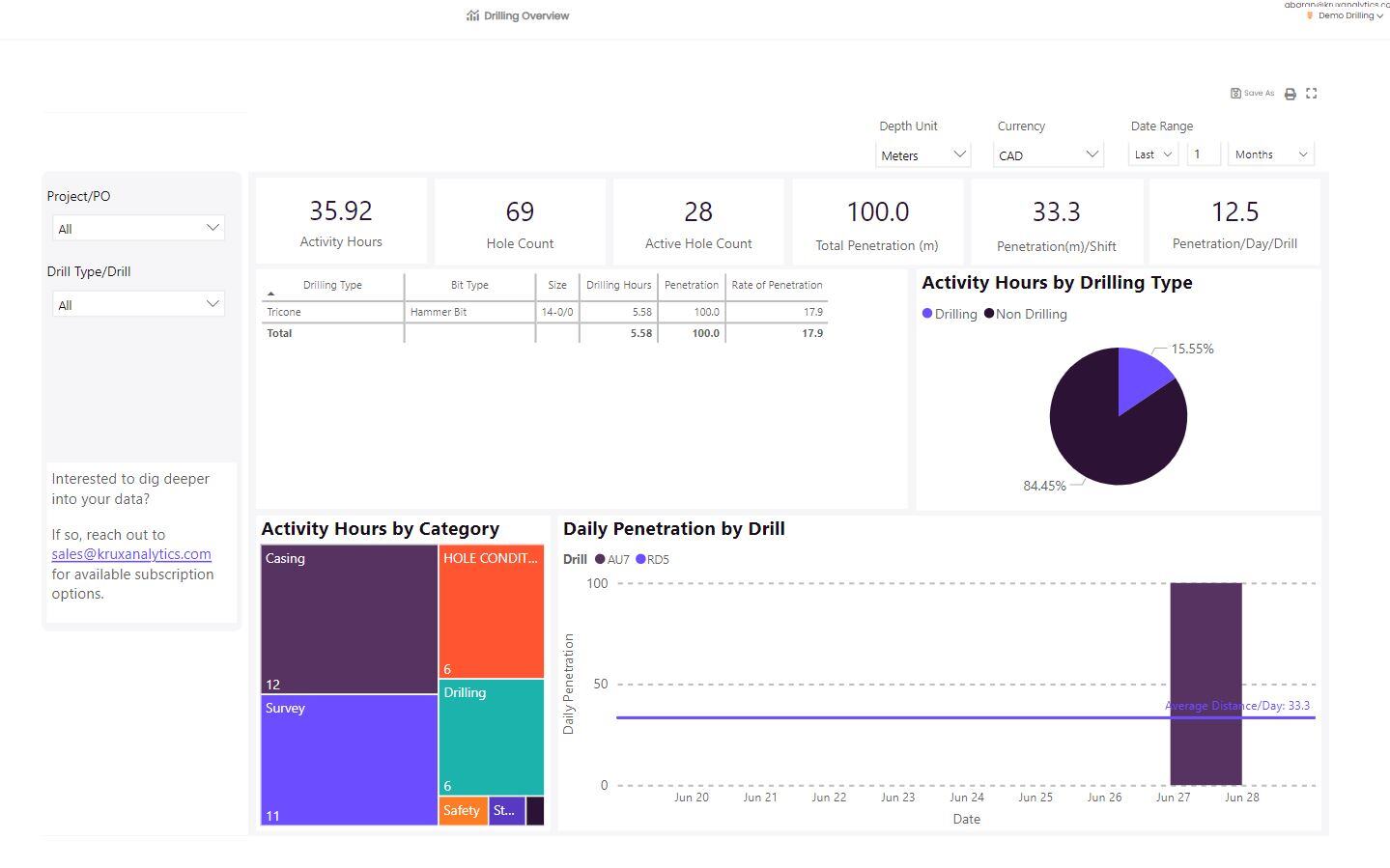The width and height of the screenshot is (1390, 868).
Task: Click the Drilling Overview bar chart icon
Action: [470, 14]
